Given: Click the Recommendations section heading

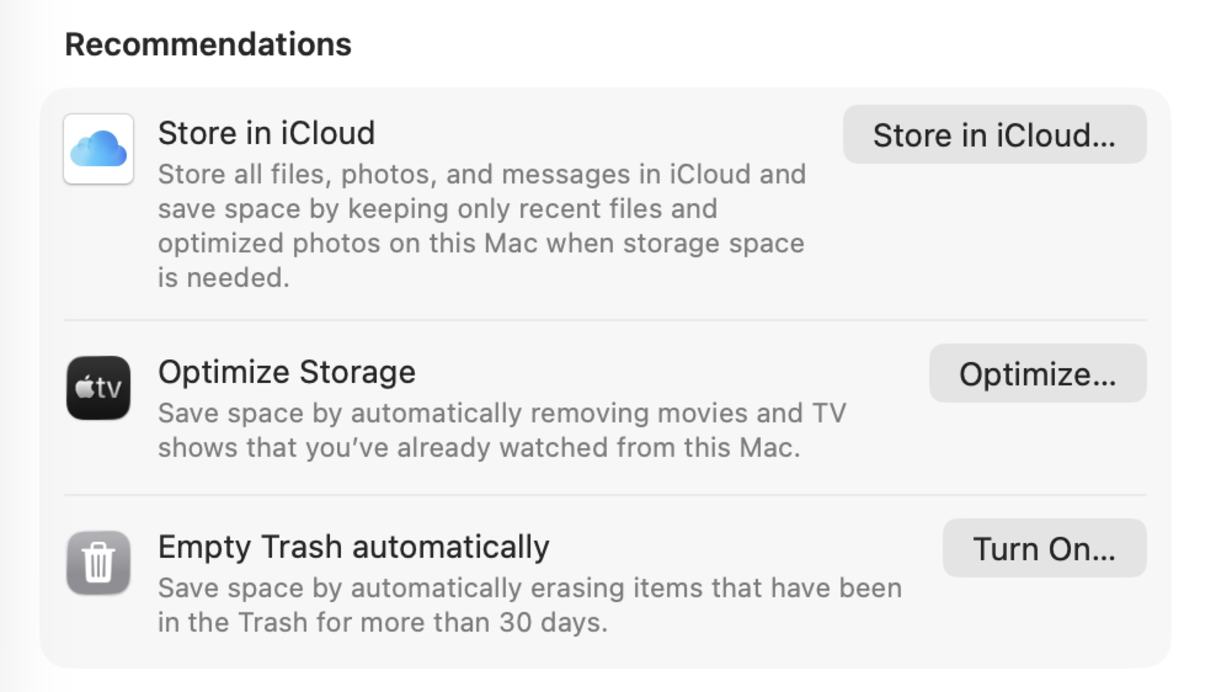Looking at the screenshot, I should [x=207, y=43].
